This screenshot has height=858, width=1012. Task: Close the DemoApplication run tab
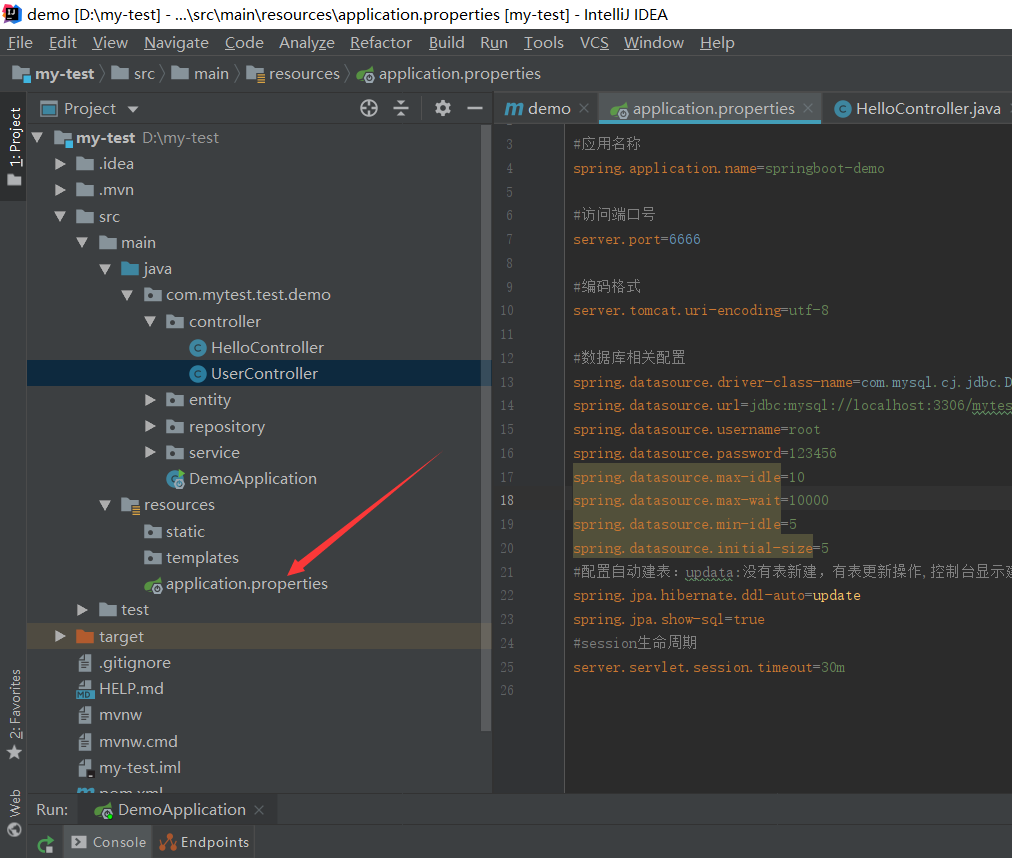point(259,810)
